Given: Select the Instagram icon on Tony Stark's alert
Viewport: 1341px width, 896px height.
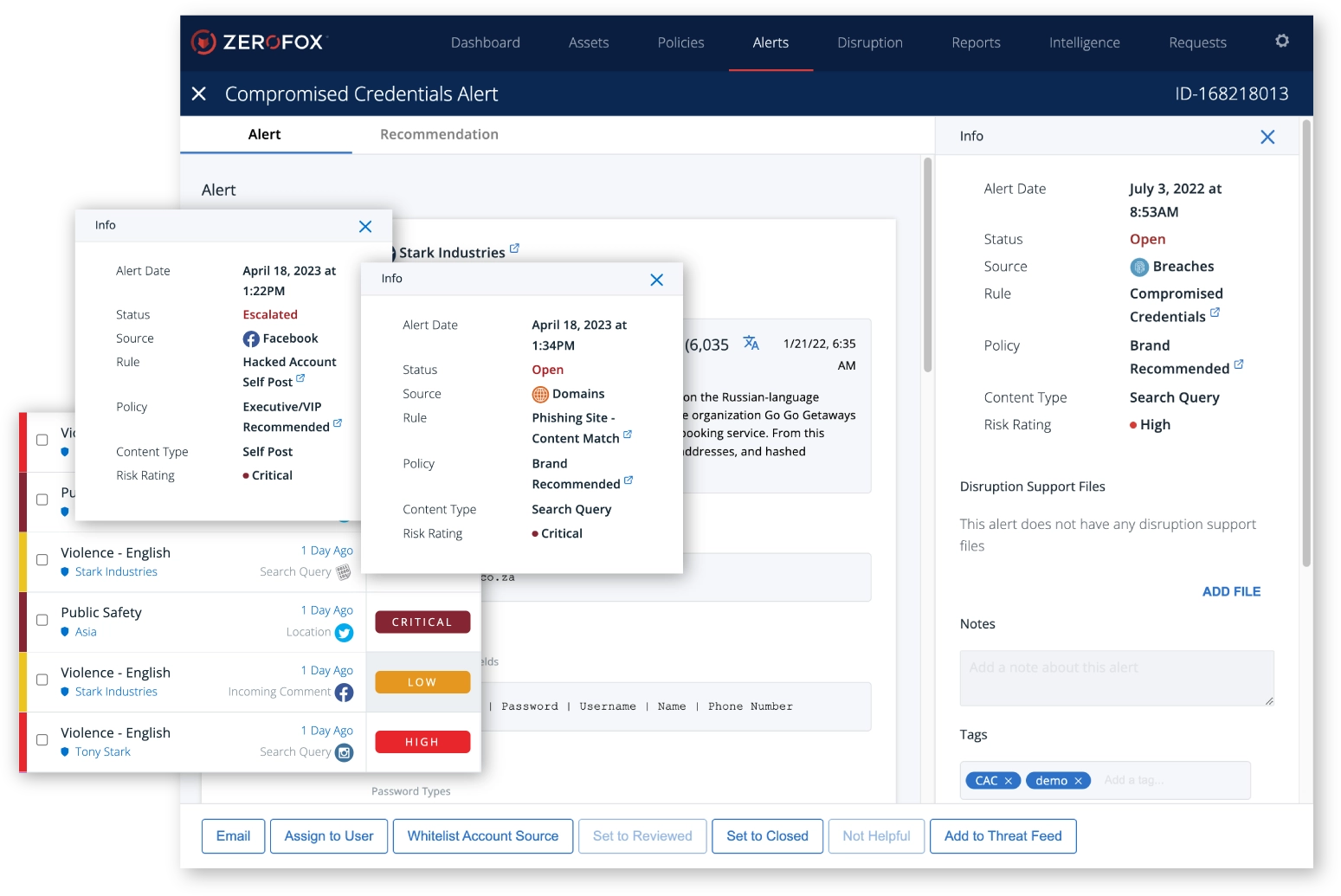Looking at the screenshot, I should tap(344, 753).
